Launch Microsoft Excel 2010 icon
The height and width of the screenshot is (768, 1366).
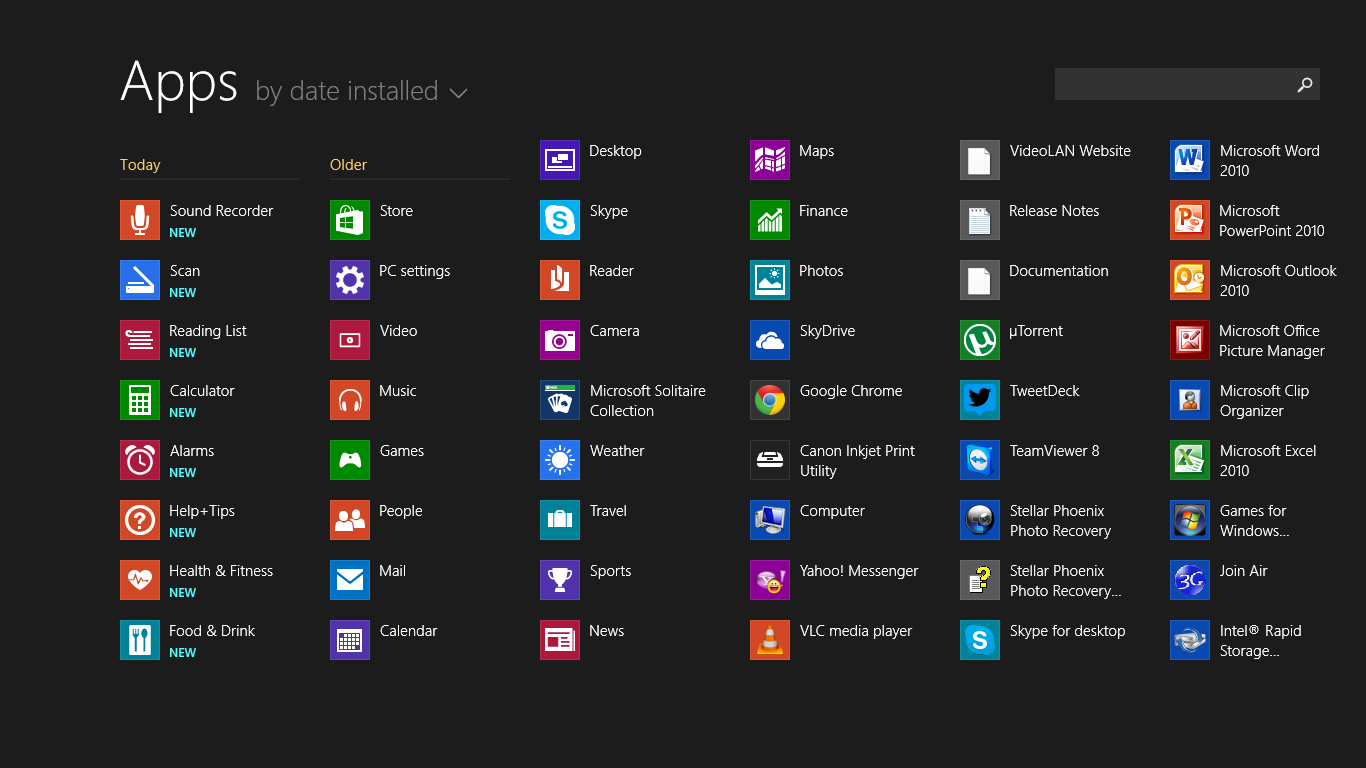point(1190,460)
